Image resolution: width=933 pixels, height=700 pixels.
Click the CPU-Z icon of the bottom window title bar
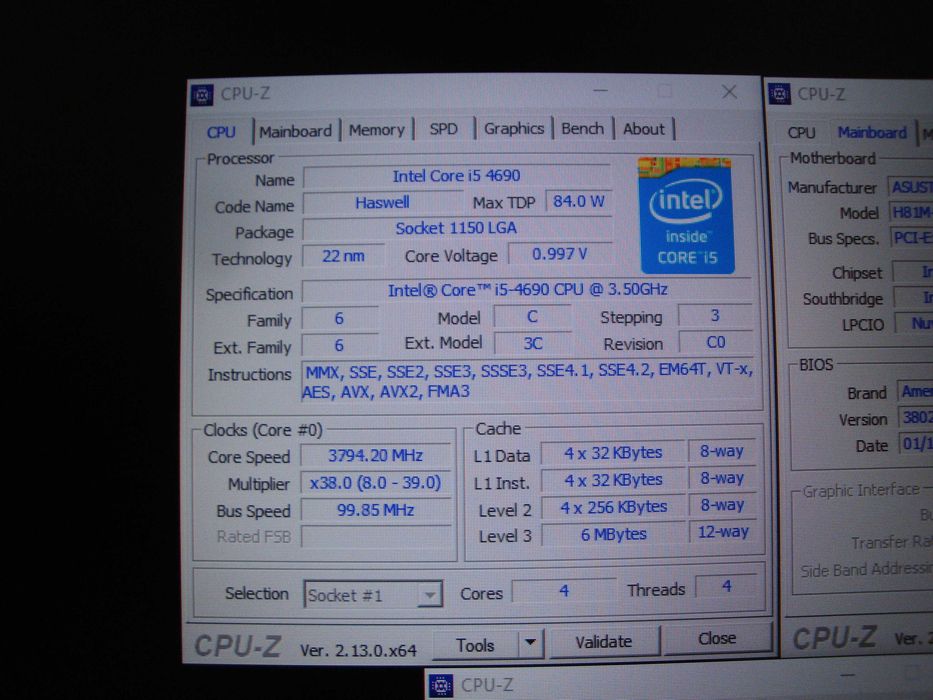(x=442, y=686)
